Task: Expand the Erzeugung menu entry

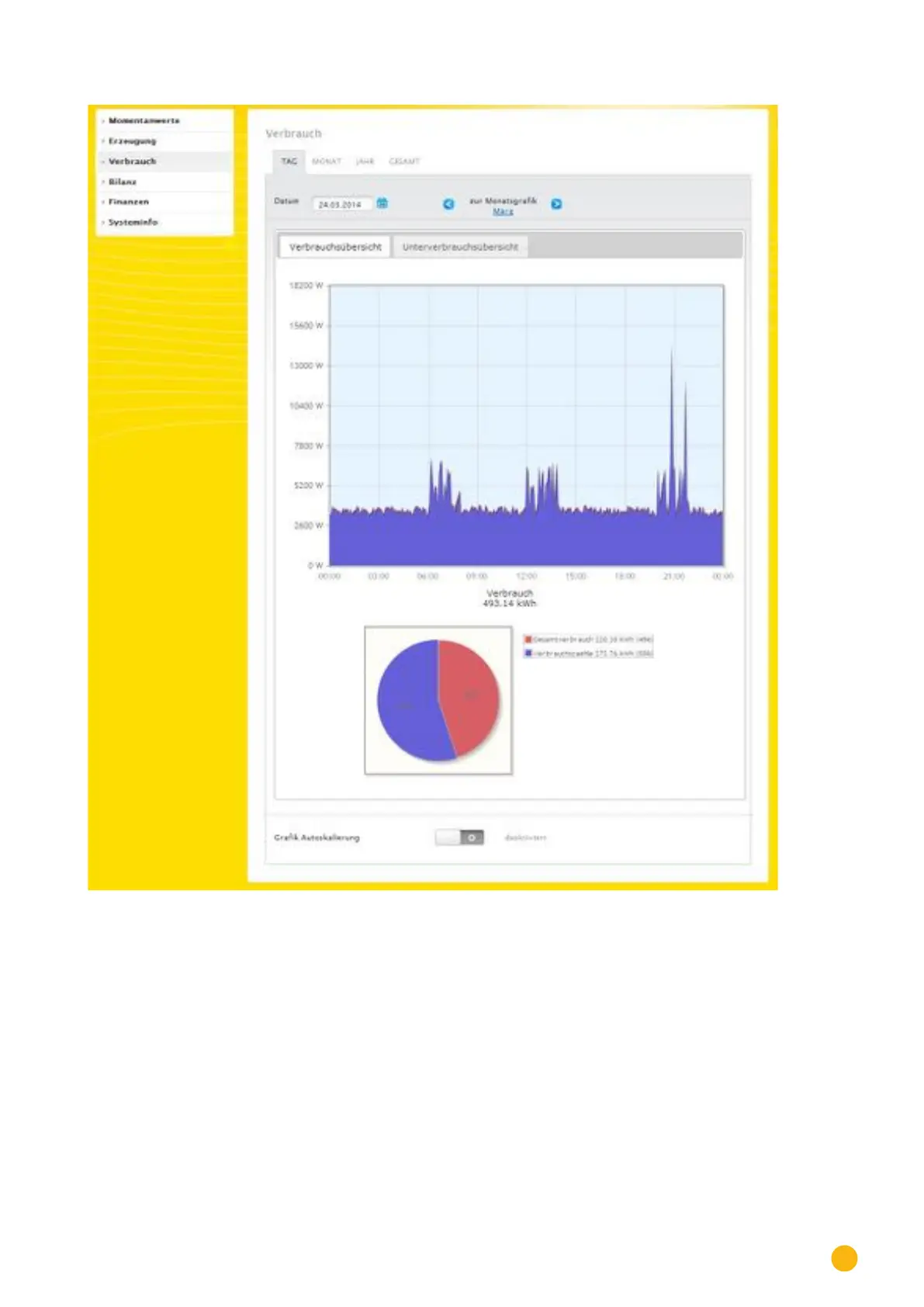Action: pyautogui.click(x=166, y=141)
